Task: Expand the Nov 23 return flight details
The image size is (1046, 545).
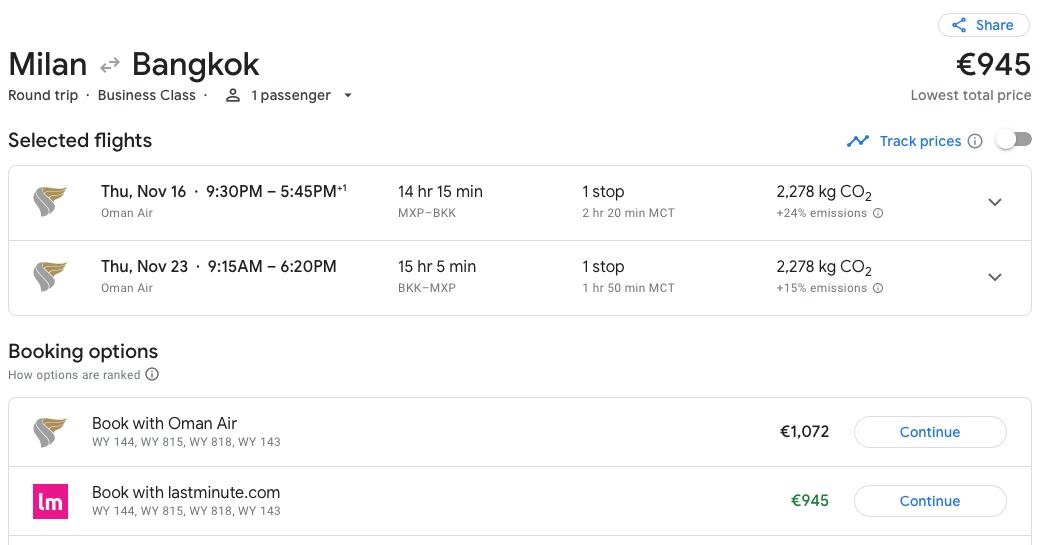Action: [995, 277]
